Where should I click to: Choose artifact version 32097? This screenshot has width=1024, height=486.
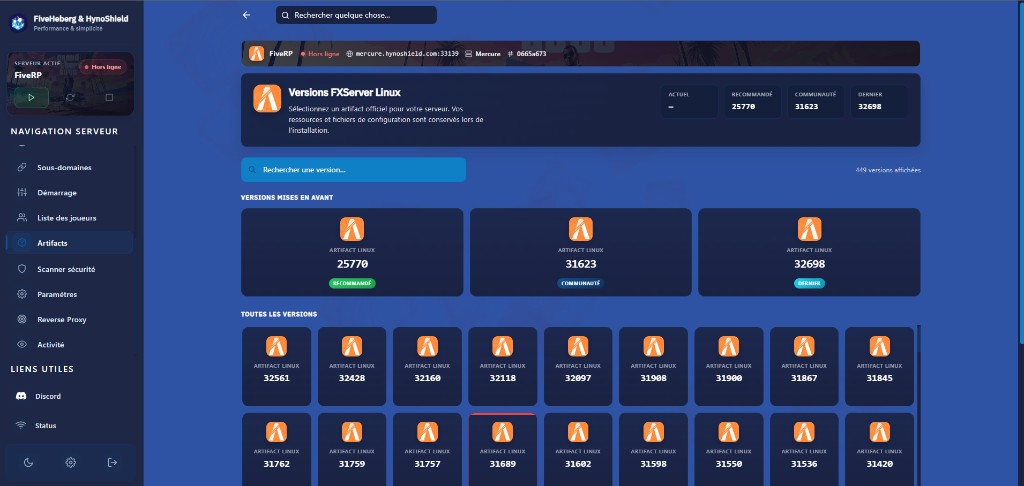point(578,366)
